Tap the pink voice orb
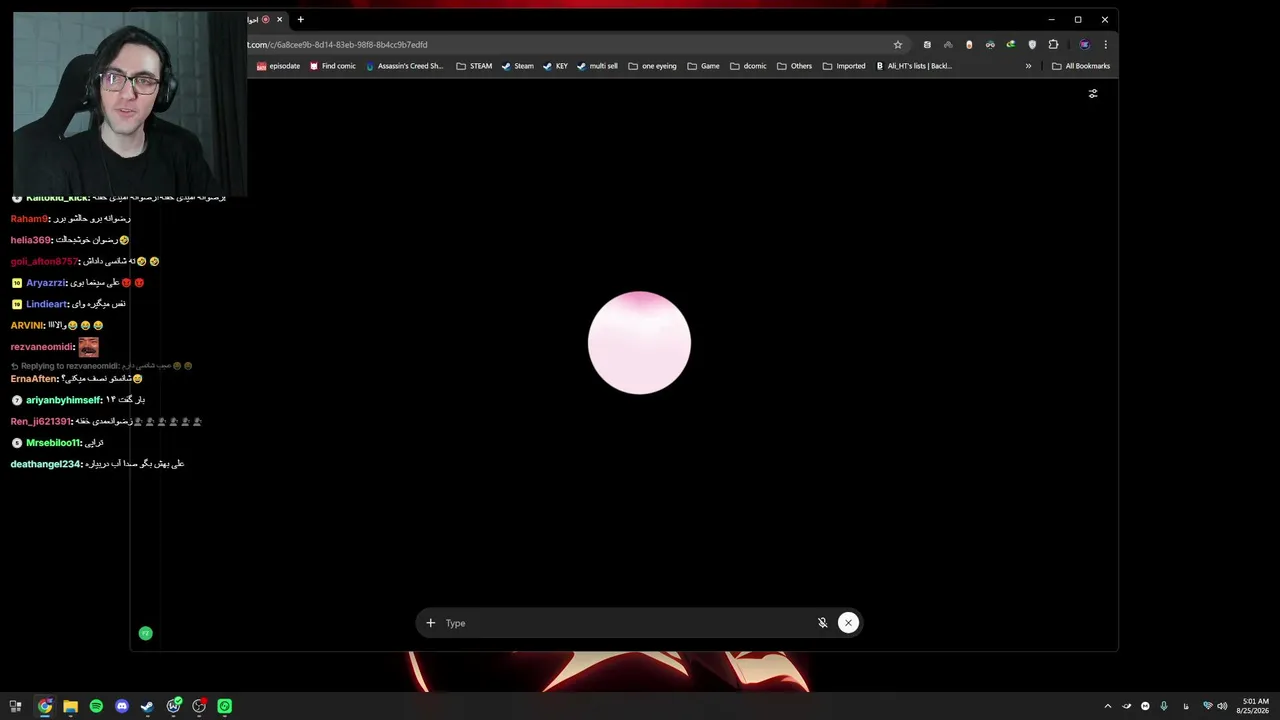 [639, 343]
